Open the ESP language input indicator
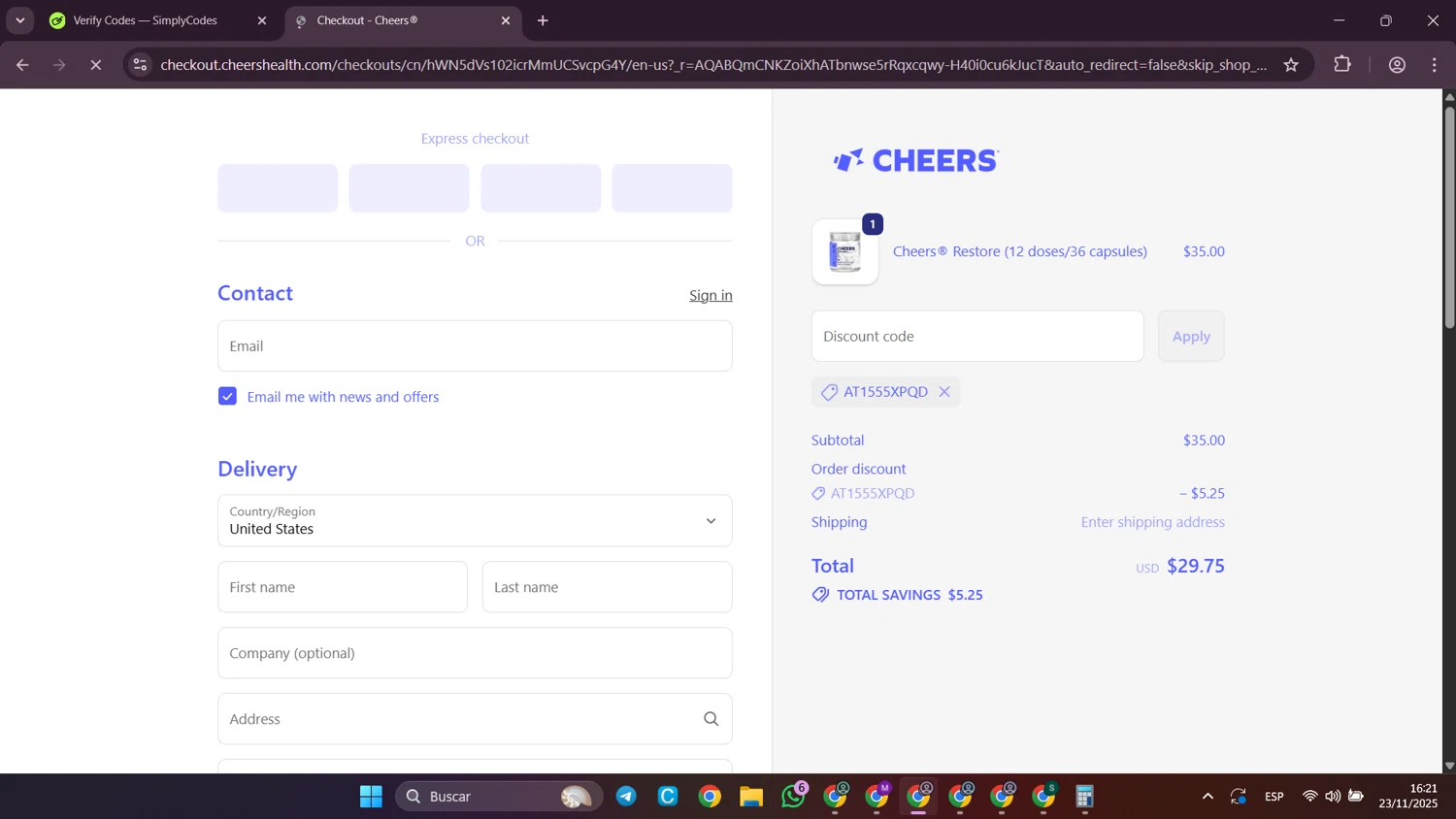This screenshot has height=819, width=1456. point(1274,797)
